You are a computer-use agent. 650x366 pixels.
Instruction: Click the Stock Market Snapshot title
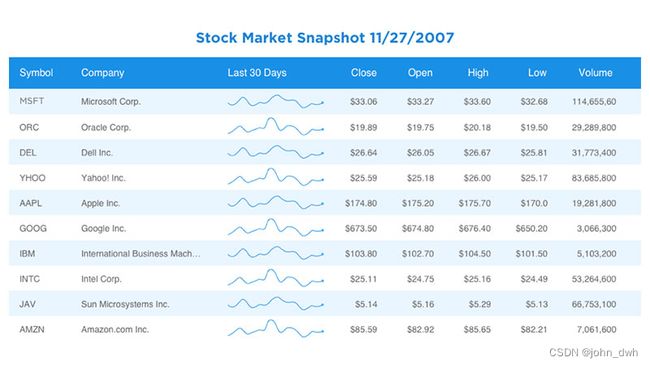click(x=325, y=38)
